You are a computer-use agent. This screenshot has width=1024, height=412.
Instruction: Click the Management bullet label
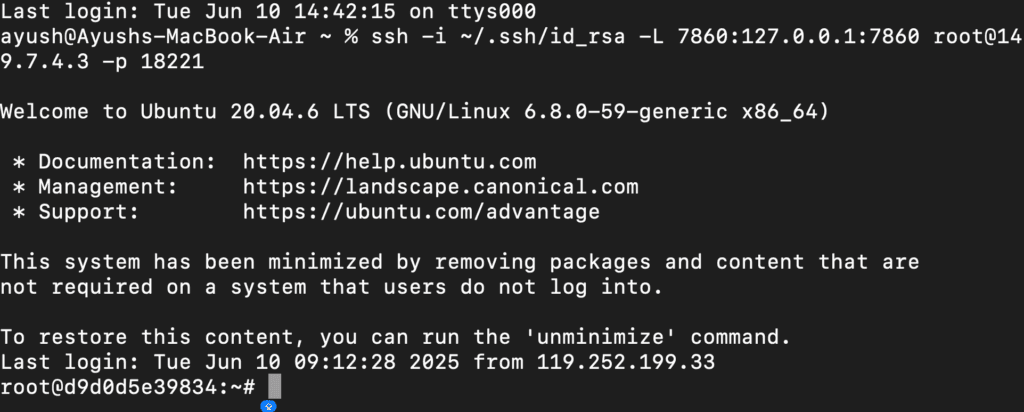tap(108, 187)
